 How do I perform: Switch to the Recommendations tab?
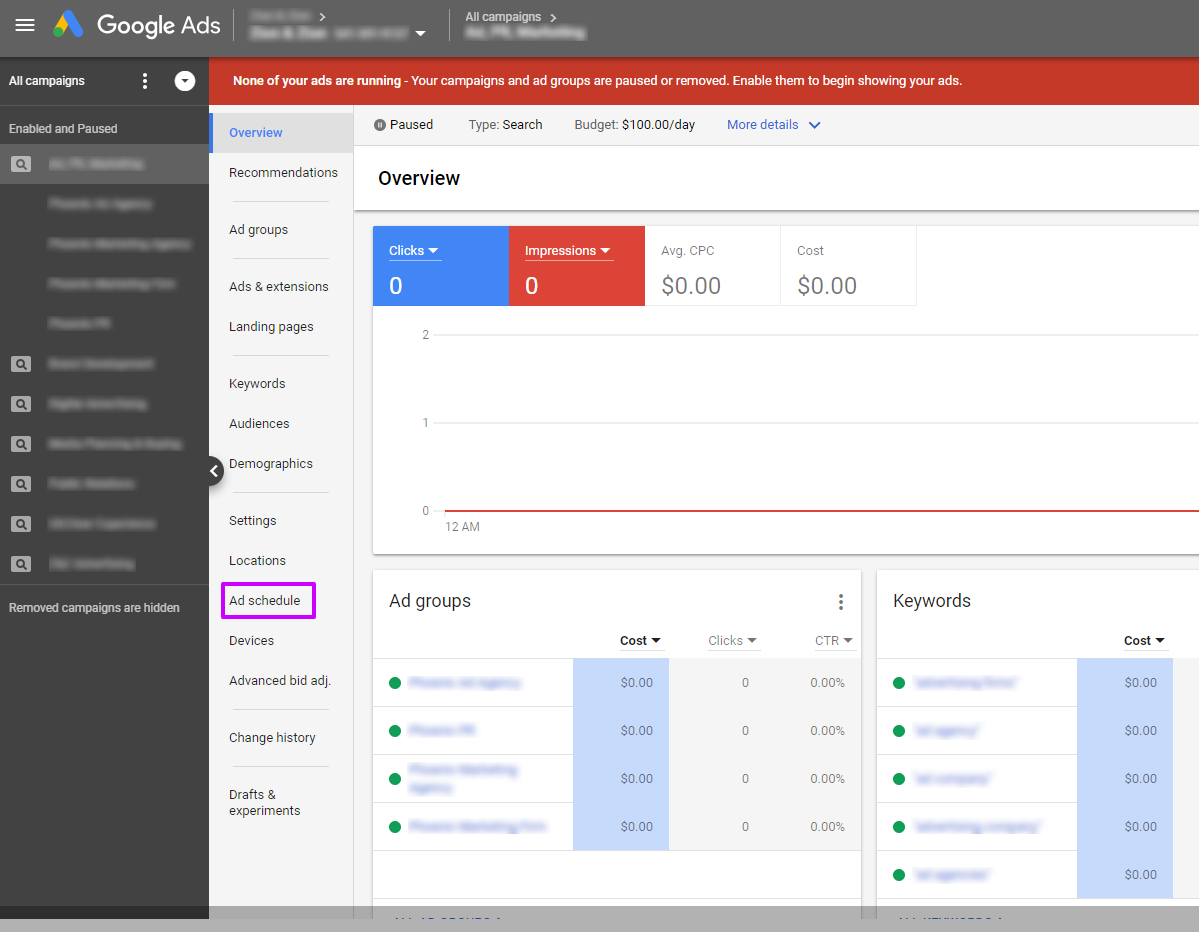coord(283,172)
